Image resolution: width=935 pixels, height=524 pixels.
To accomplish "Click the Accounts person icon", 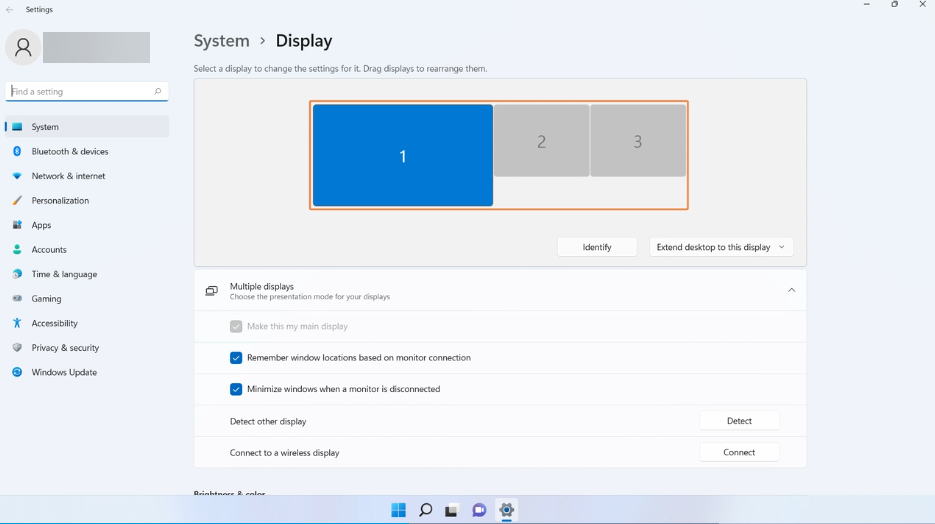I will 17,249.
